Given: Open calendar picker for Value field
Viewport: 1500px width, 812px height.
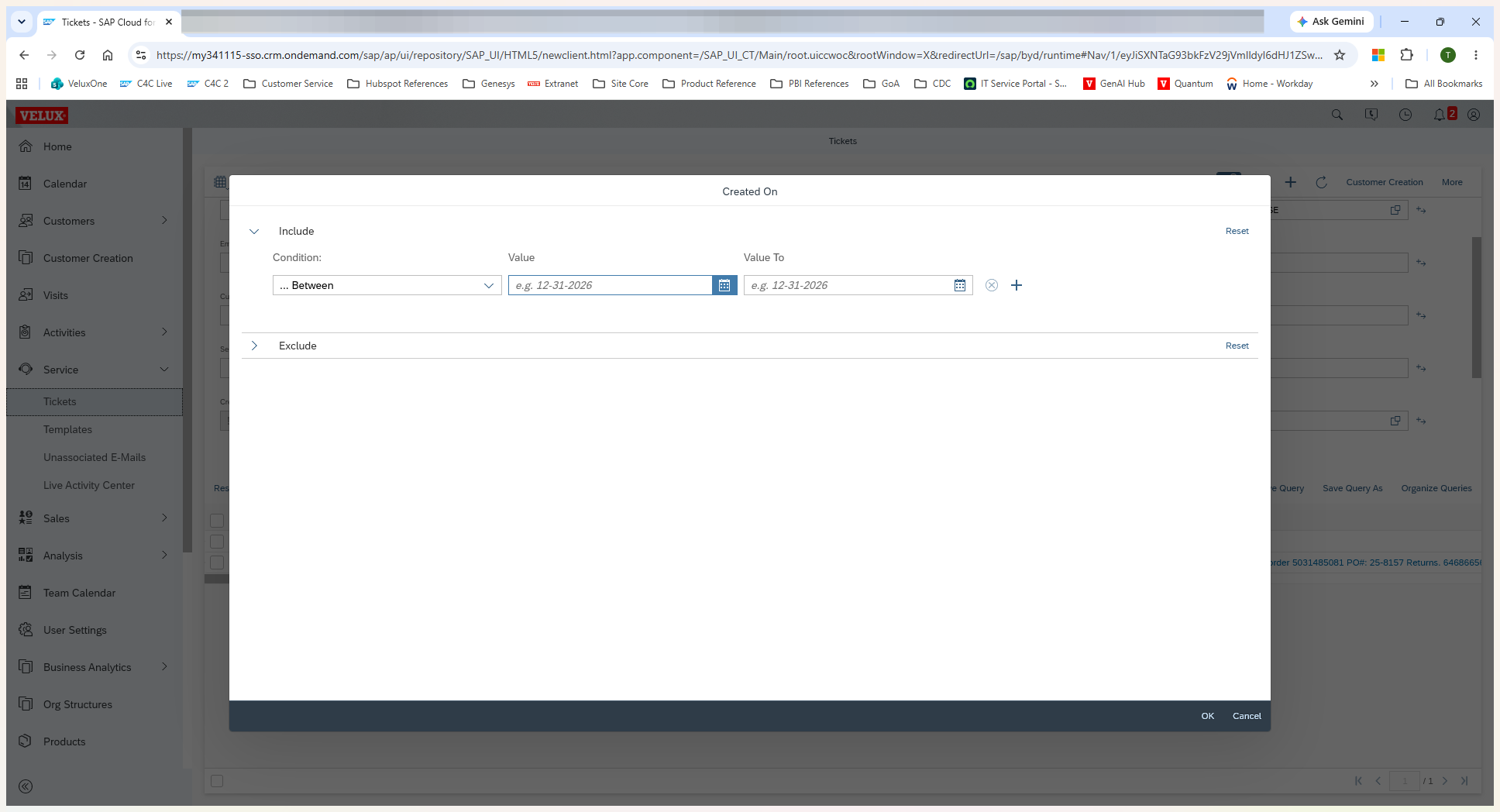Looking at the screenshot, I should coord(724,285).
